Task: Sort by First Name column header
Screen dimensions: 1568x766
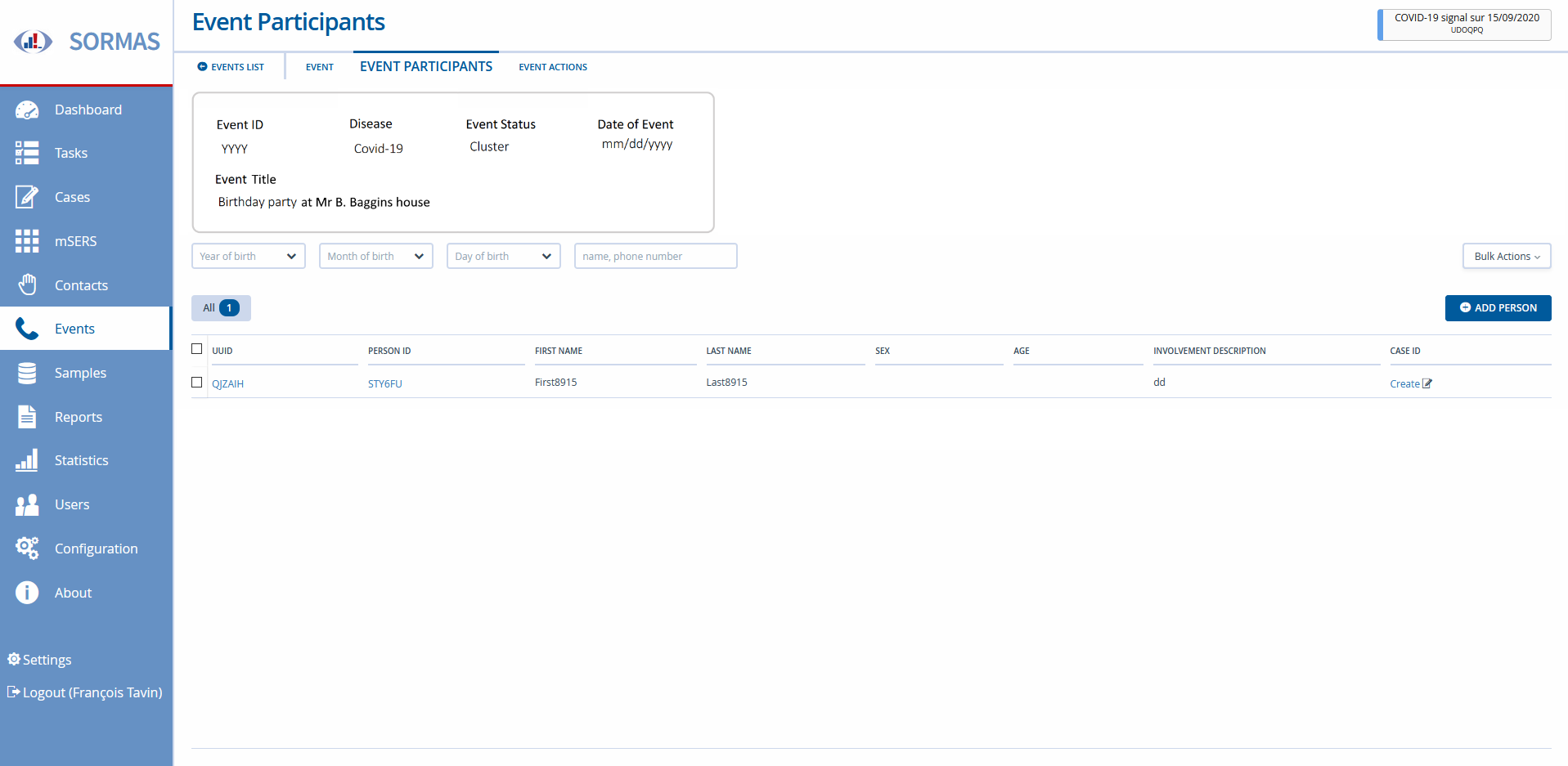Action: (559, 351)
